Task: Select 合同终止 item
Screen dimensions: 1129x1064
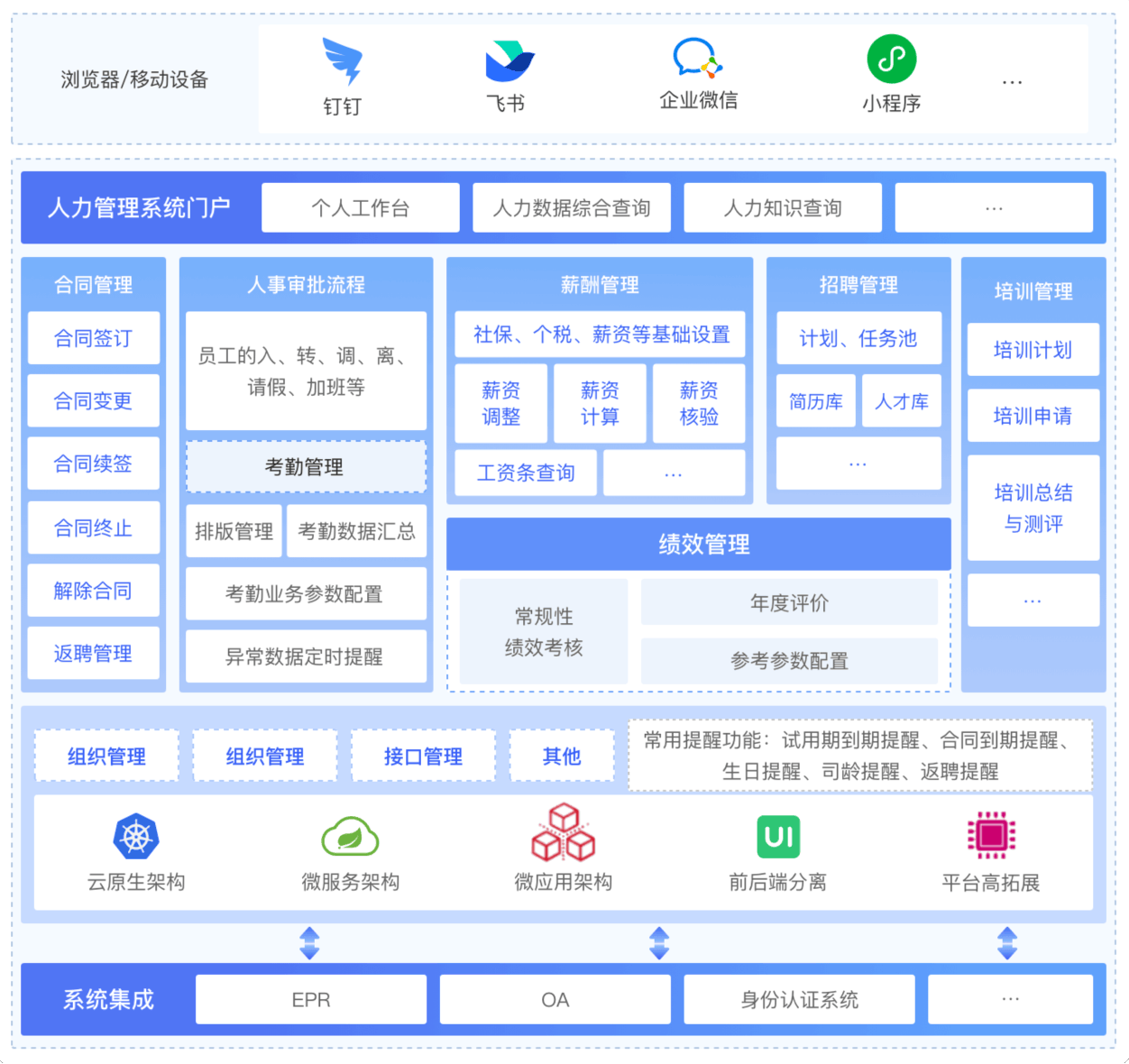Action: (94, 527)
